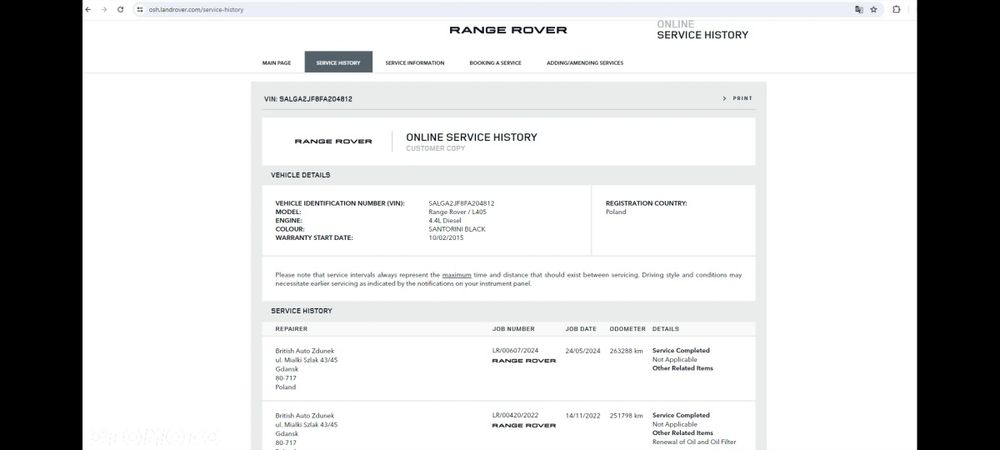Click the engine value 4.4L Diesel
This screenshot has width=1000, height=450.
tap(445, 221)
